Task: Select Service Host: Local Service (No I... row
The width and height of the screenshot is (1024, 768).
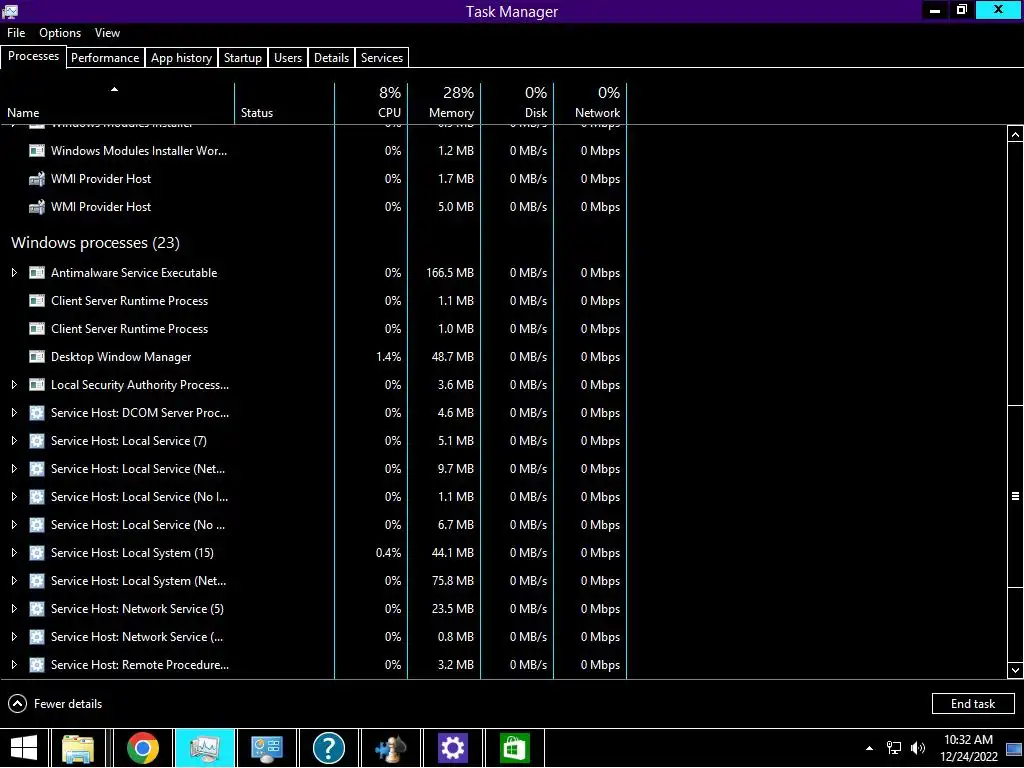Action: point(313,498)
